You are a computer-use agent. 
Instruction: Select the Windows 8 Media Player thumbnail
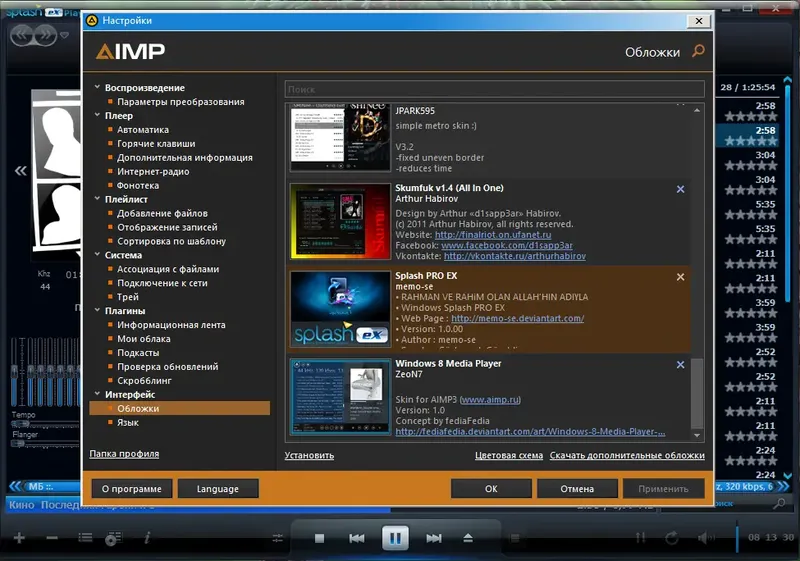(x=340, y=397)
